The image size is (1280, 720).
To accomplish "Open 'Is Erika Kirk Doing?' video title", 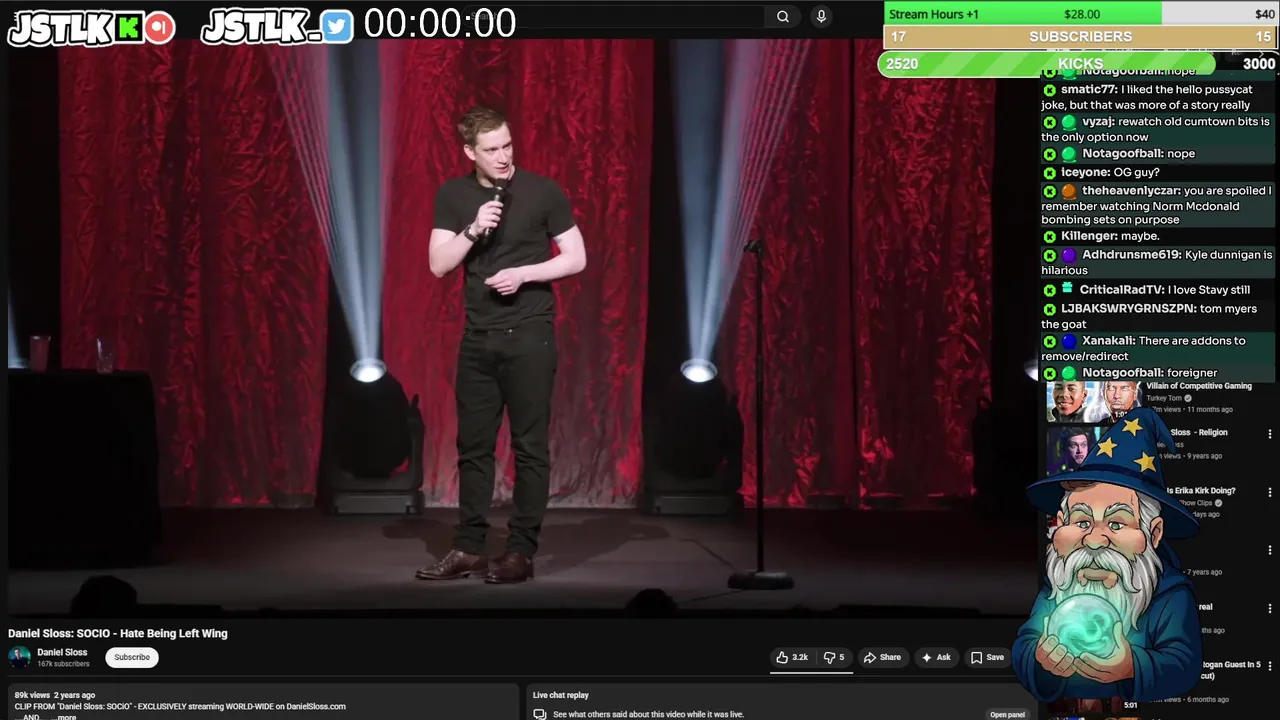I will tap(1200, 491).
